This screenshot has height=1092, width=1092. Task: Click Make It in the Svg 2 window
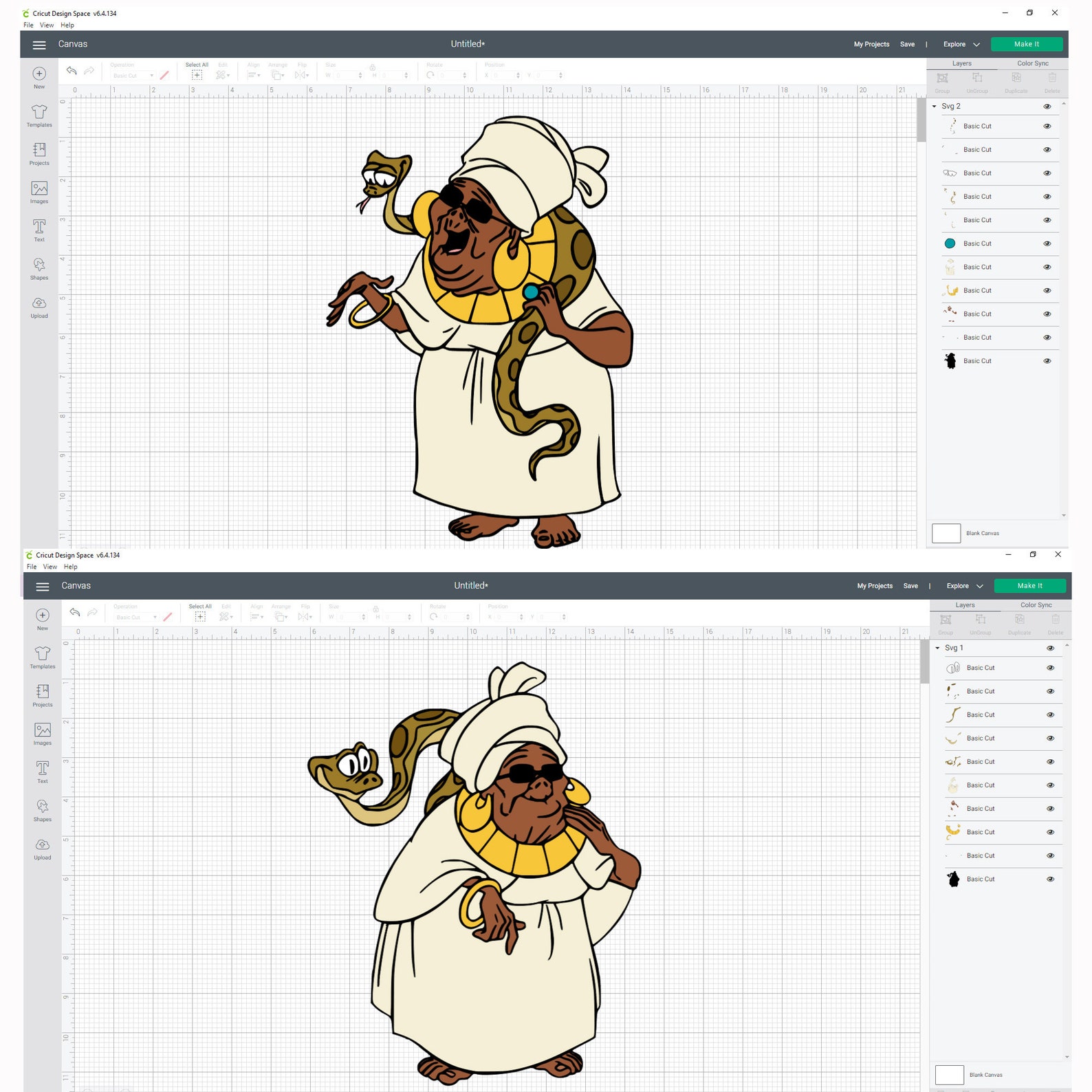coord(1027,45)
